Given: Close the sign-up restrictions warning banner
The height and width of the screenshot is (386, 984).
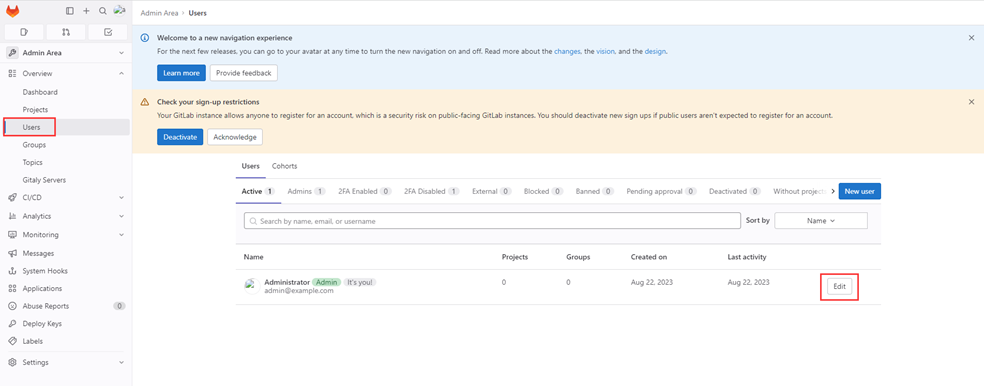Looking at the screenshot, I should (x=971, y=102).
